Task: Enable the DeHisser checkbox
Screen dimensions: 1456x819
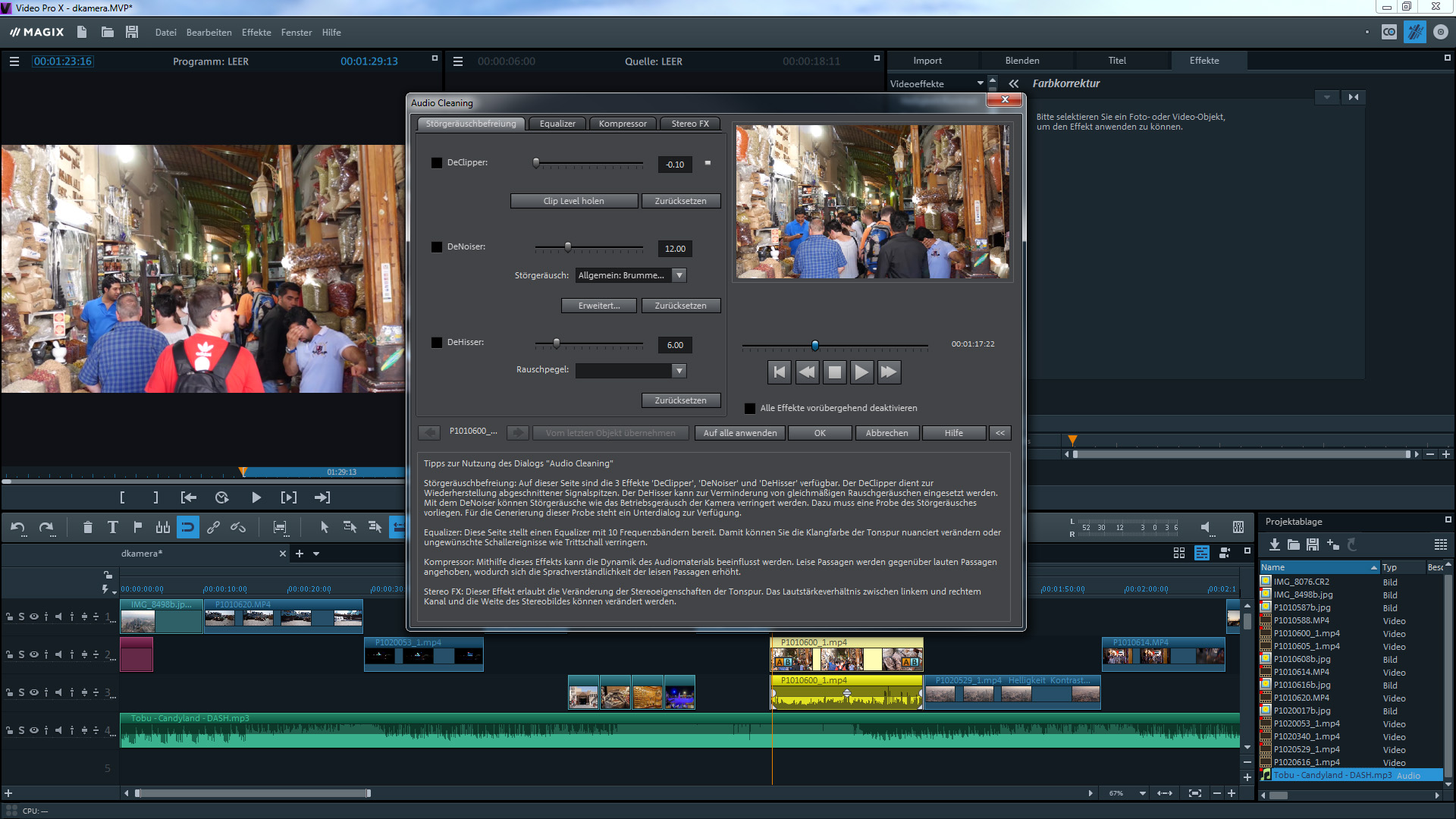Action: (x=437, y=342)
